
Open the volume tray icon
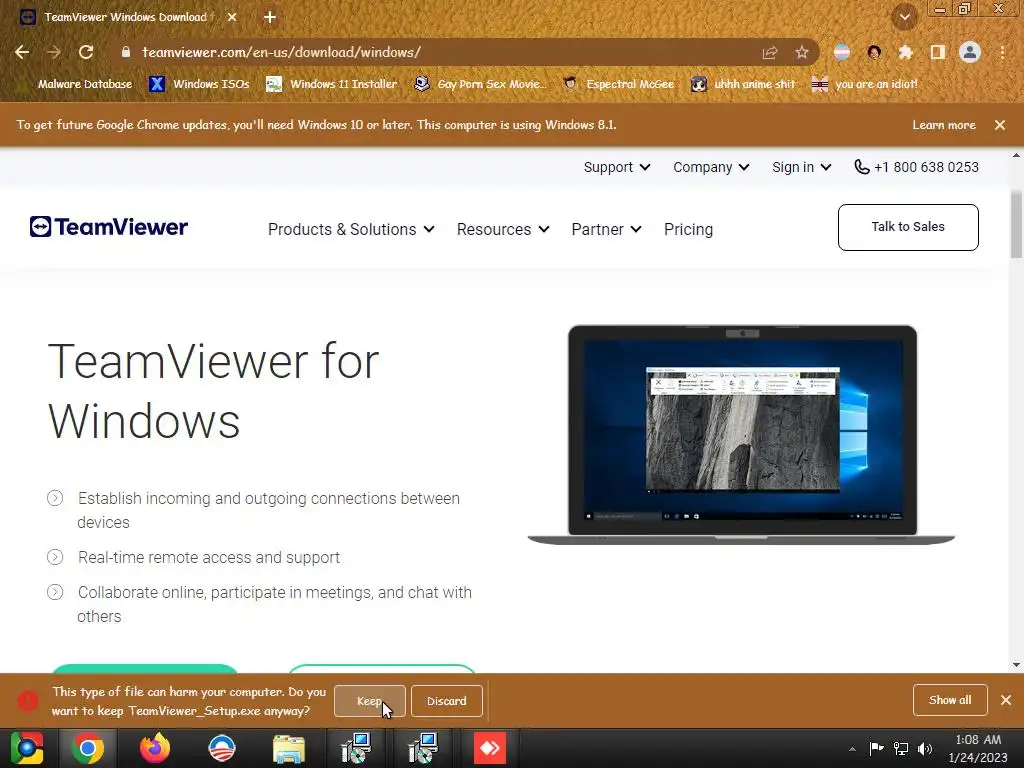click(925, 748)
